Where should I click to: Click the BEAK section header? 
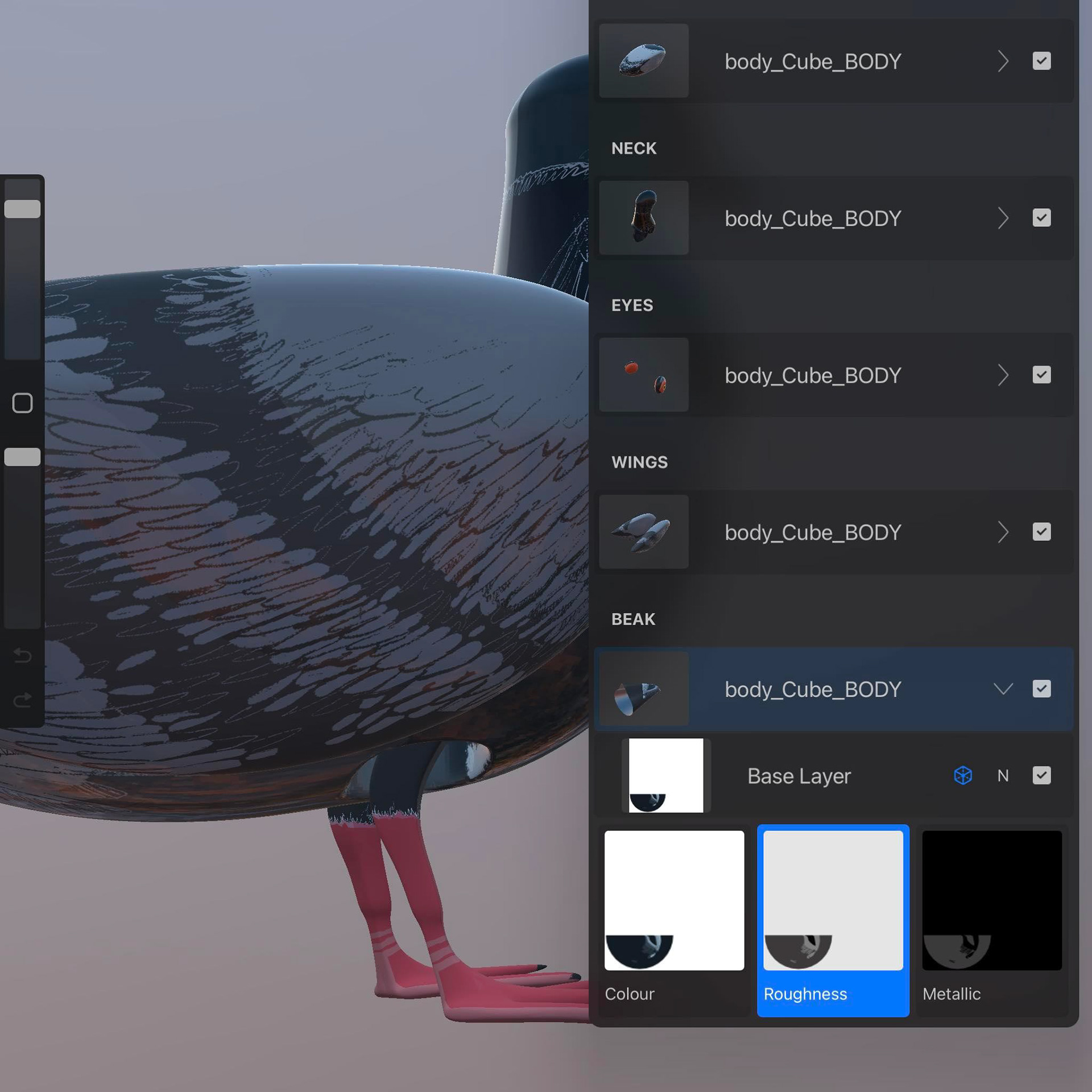tap(633, 619)
